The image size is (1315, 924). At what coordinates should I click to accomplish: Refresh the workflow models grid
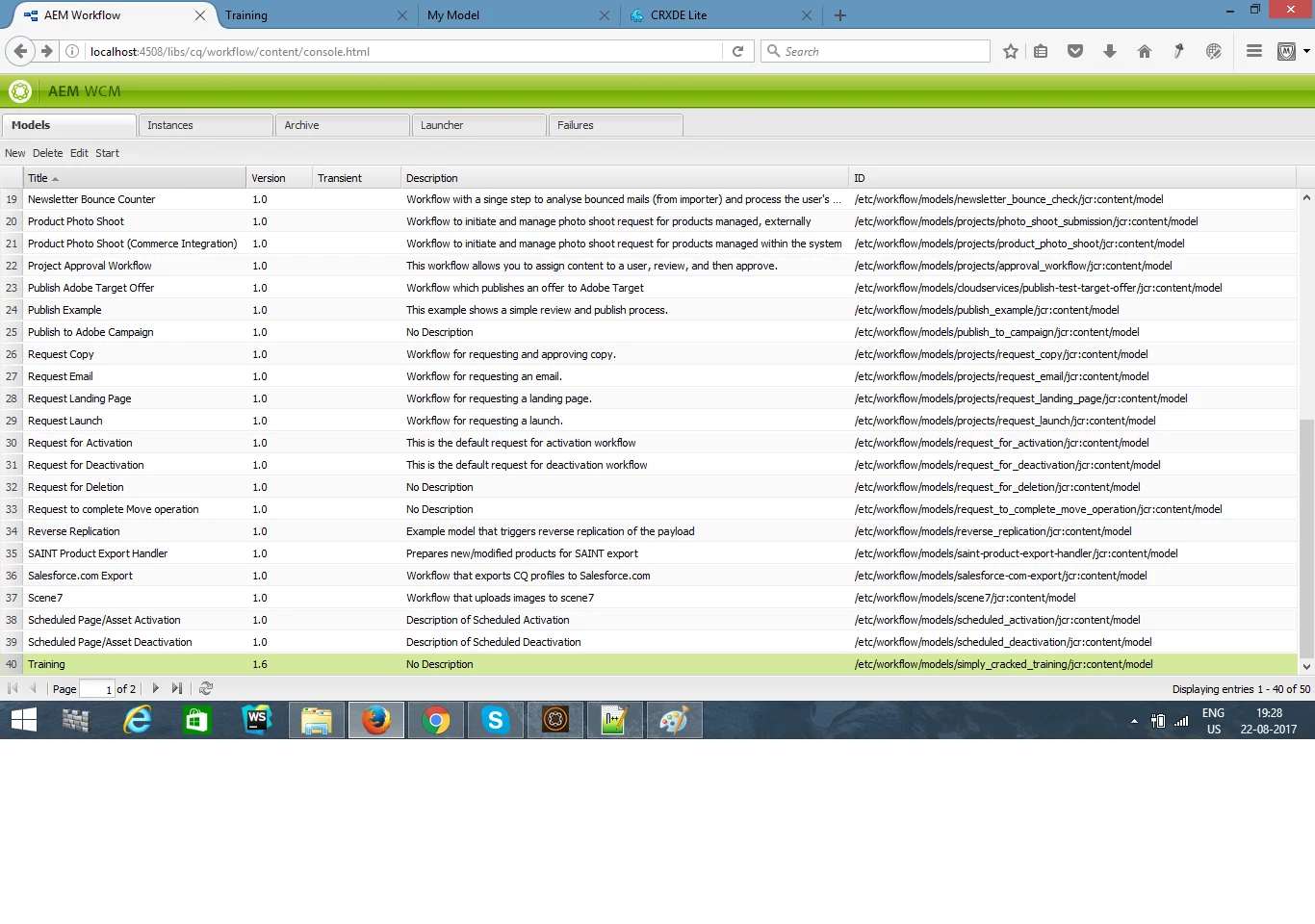click(x=205, y=688)
